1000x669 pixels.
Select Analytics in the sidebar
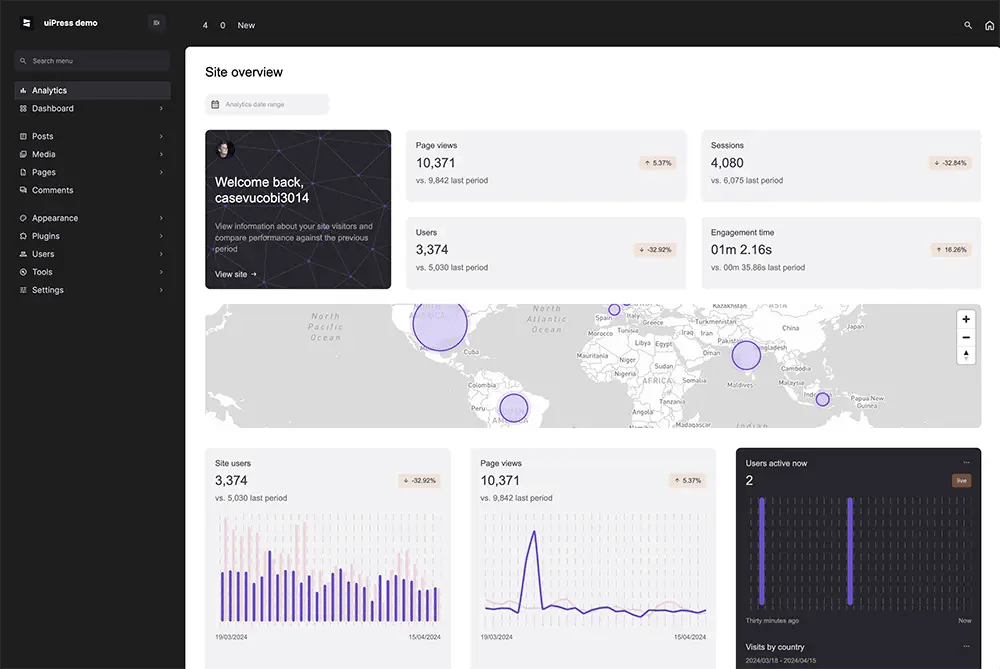pos(49,91)
